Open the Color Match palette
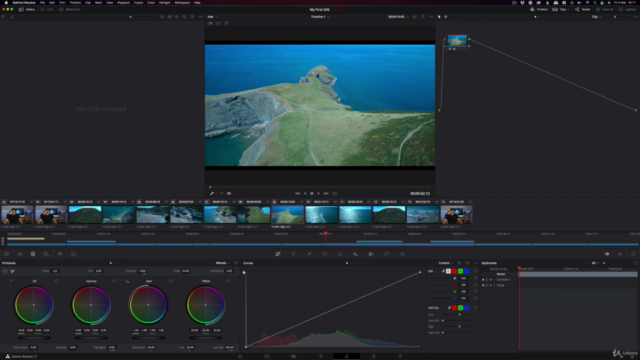This screenshot has width=640, height=360. (x=20, y=254)
